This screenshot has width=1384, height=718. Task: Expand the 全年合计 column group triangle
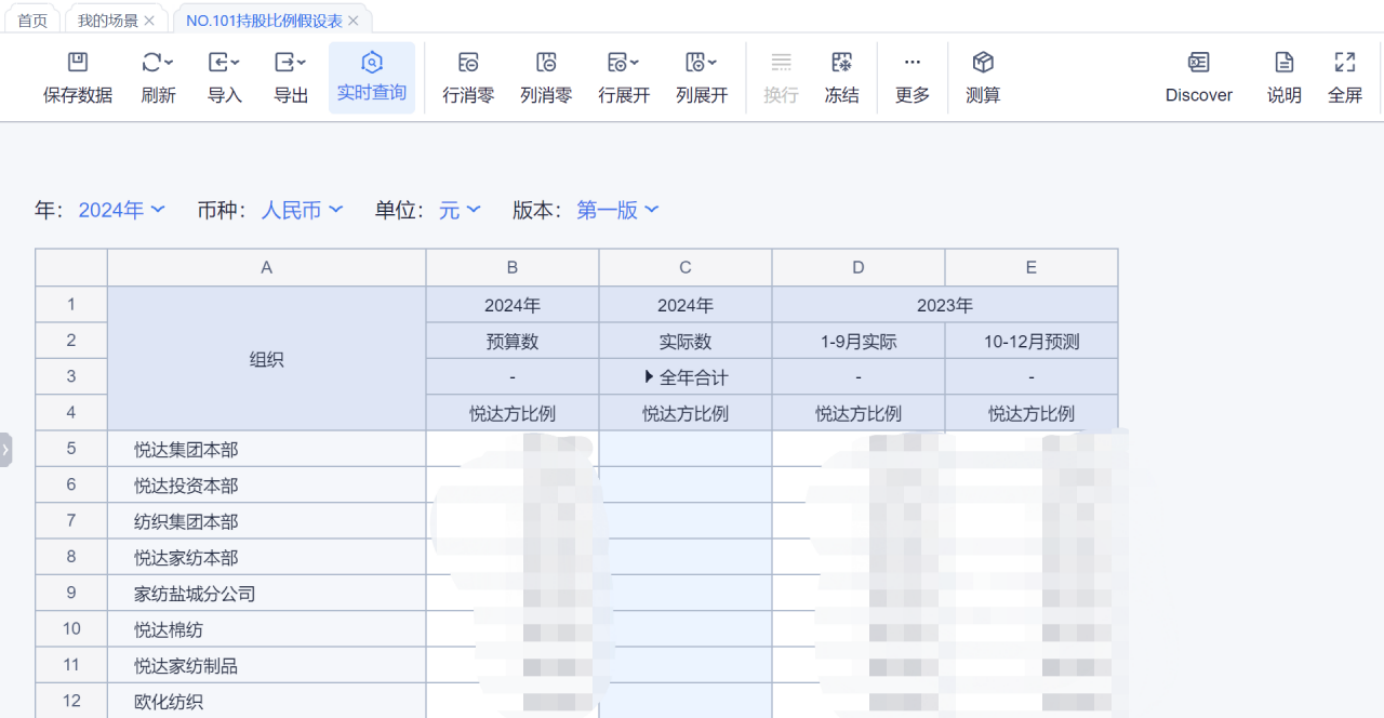[649, 378]
